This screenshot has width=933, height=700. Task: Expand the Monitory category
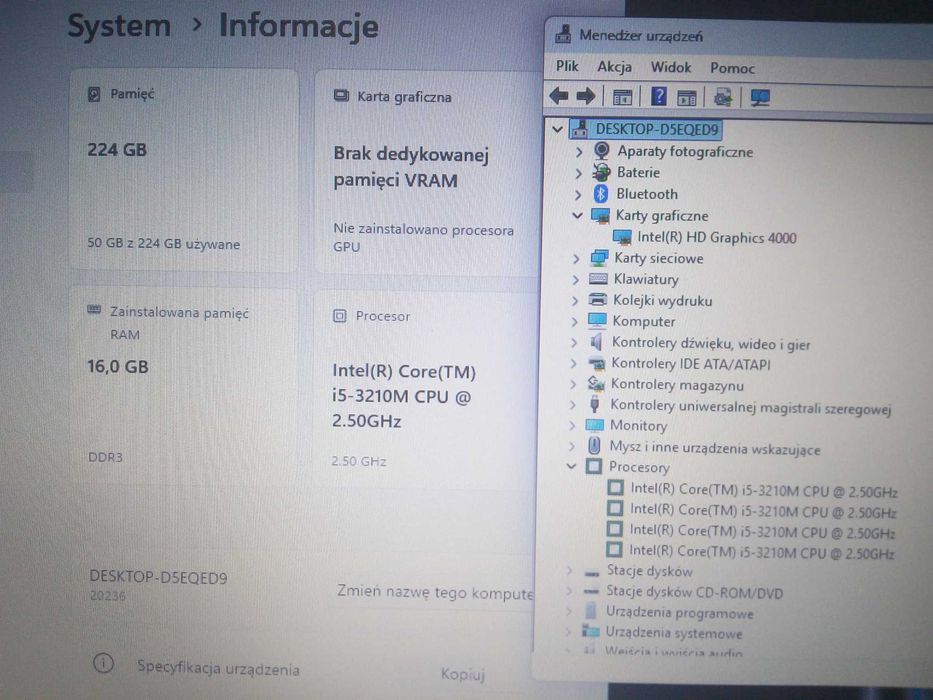[x=572, y=425]
